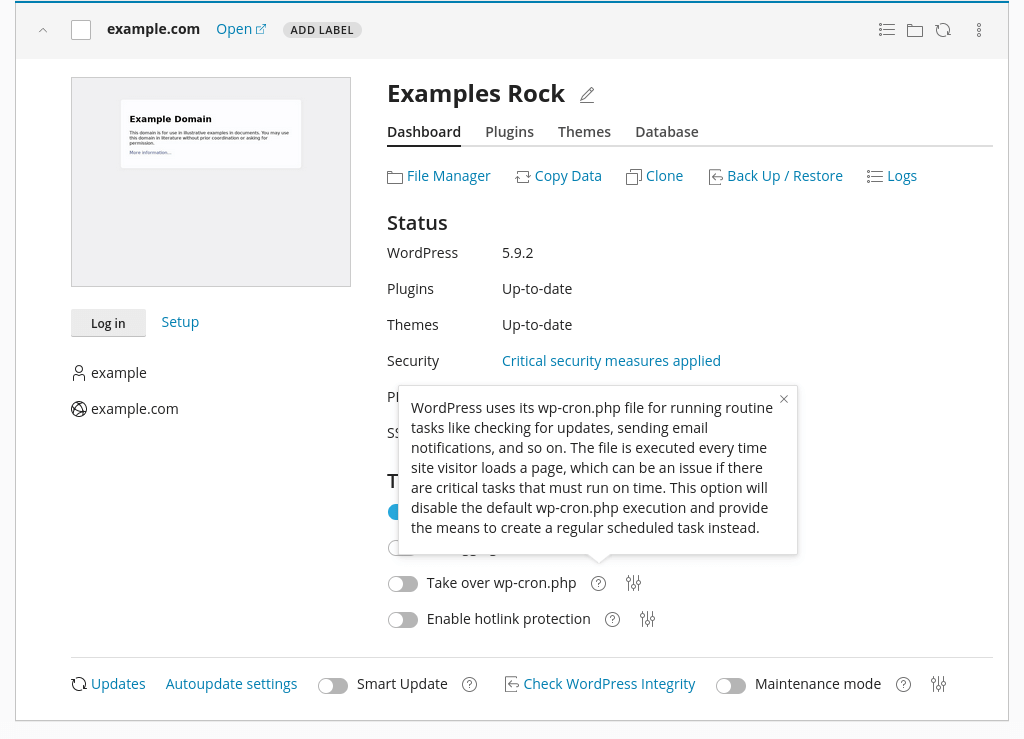Click the Log in button
Viewport: 1024px width, 739px height.
108,322
